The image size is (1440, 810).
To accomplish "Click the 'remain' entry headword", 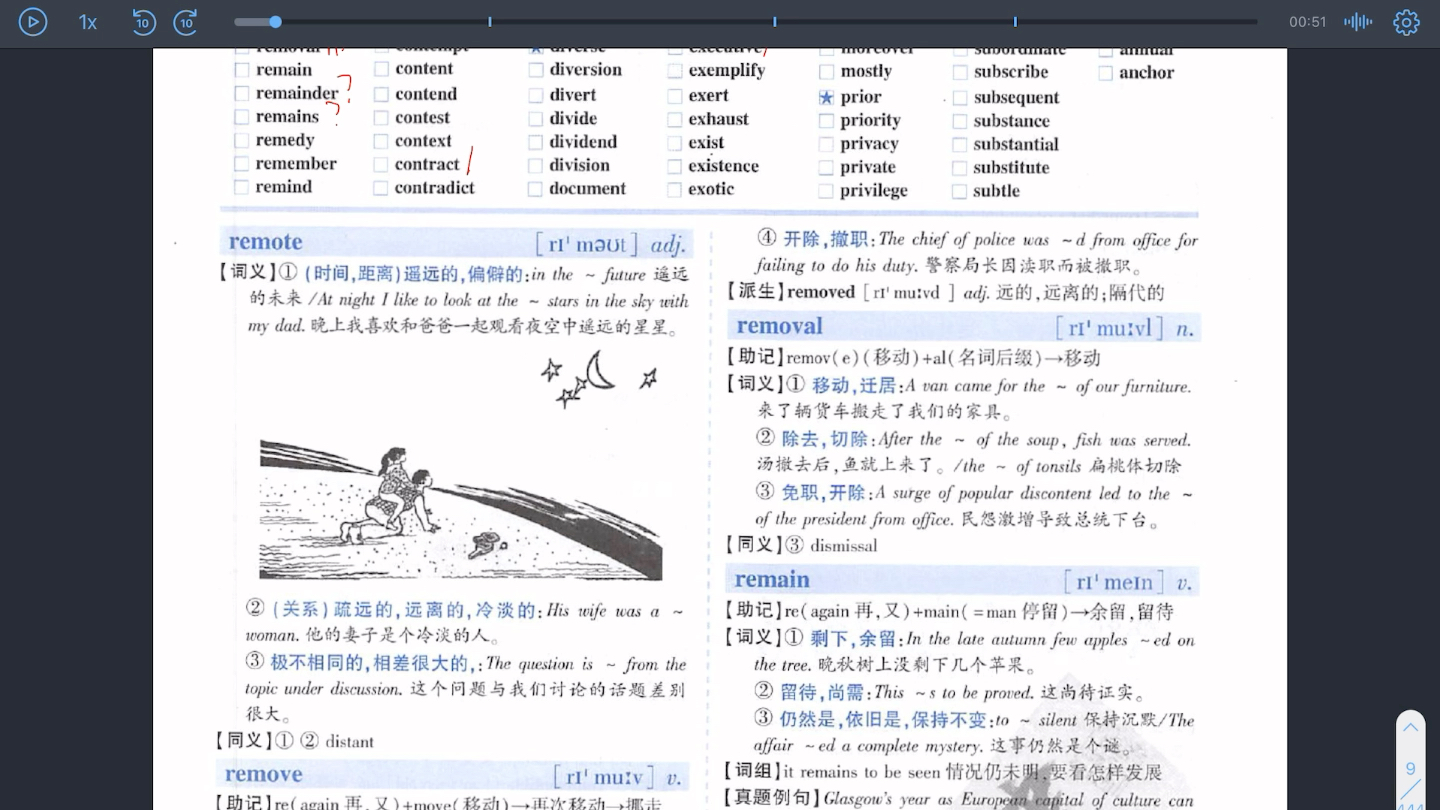I will point(772,580).
